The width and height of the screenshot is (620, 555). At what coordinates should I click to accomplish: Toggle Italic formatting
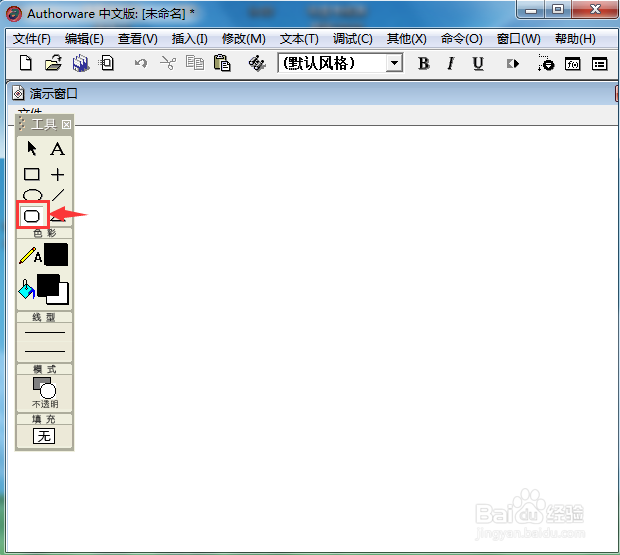(x=450, y=63)
